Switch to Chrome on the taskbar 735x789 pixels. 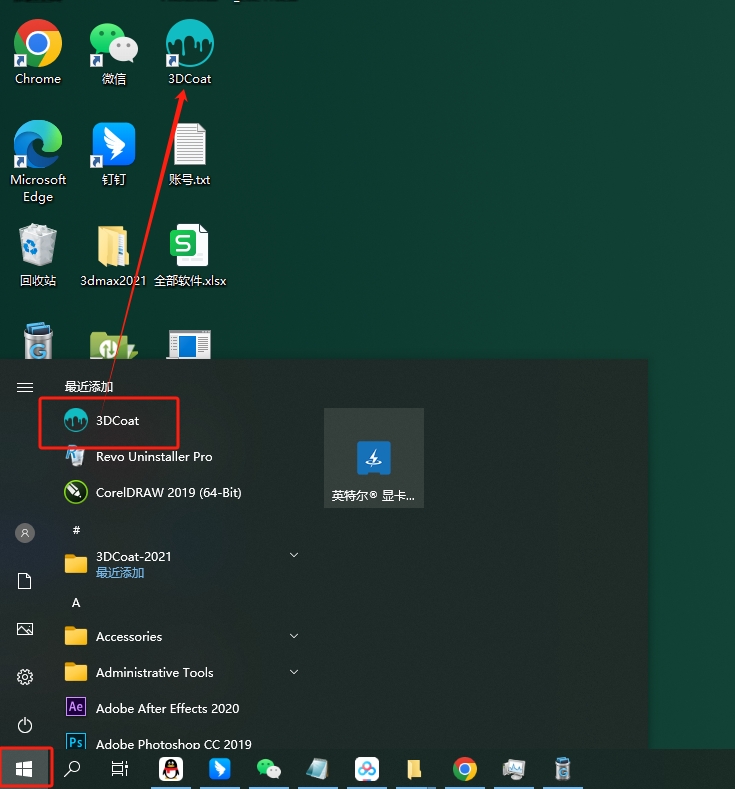pos(464,769)
